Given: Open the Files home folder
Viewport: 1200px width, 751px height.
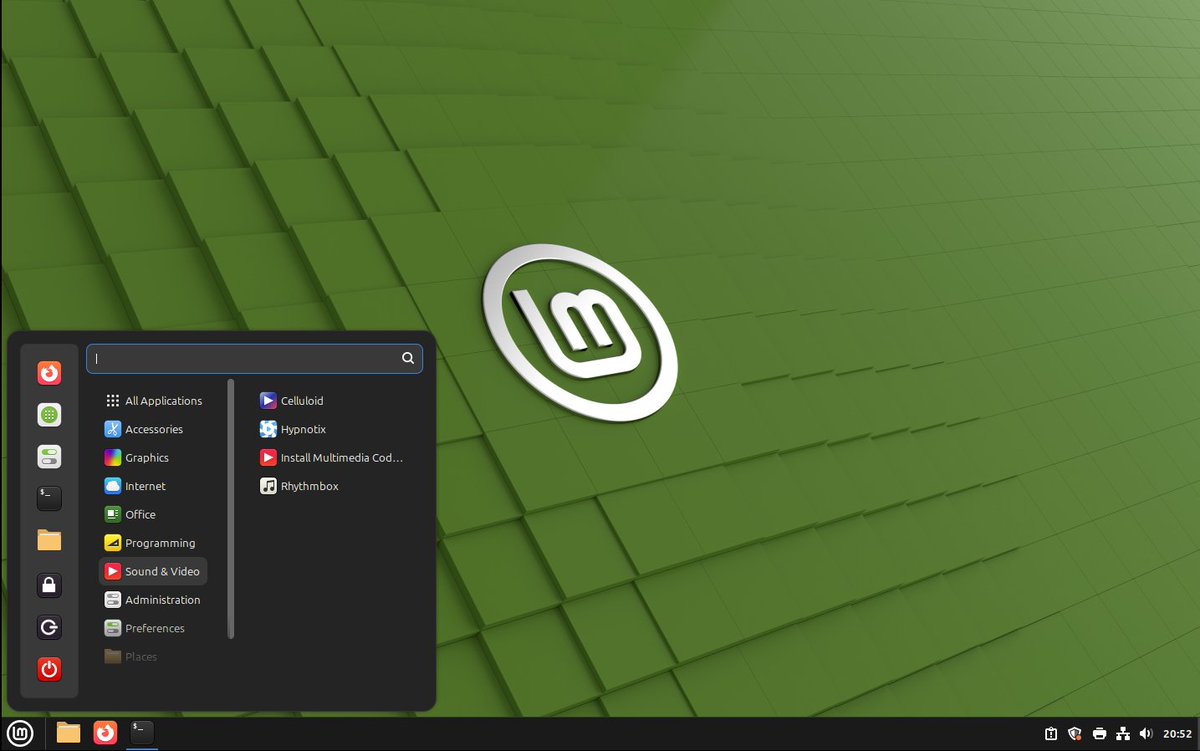Looking at the screenshot, I should click(x=48, y=540).
